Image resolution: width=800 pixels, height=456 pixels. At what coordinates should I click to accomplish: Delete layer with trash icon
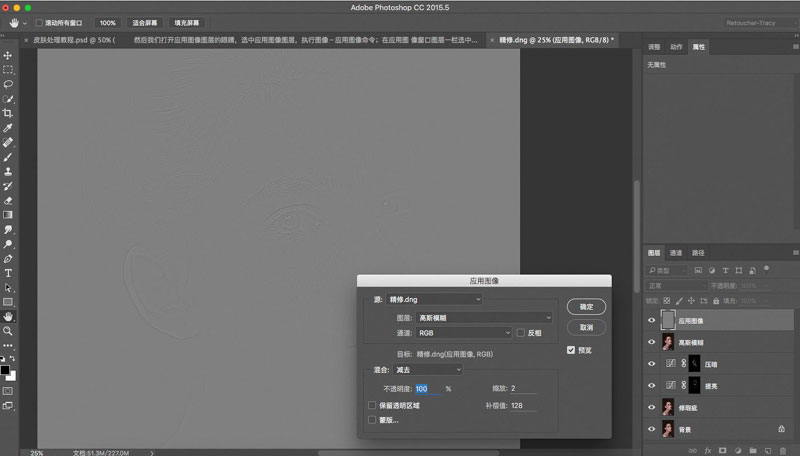pos(783,450)
